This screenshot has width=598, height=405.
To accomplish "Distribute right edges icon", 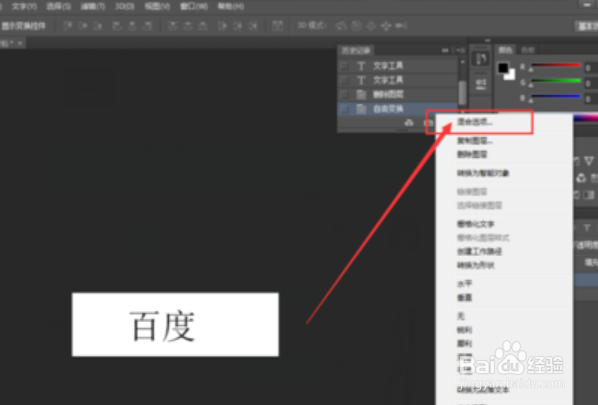I will pyautogui.click(x=253, y=26).
